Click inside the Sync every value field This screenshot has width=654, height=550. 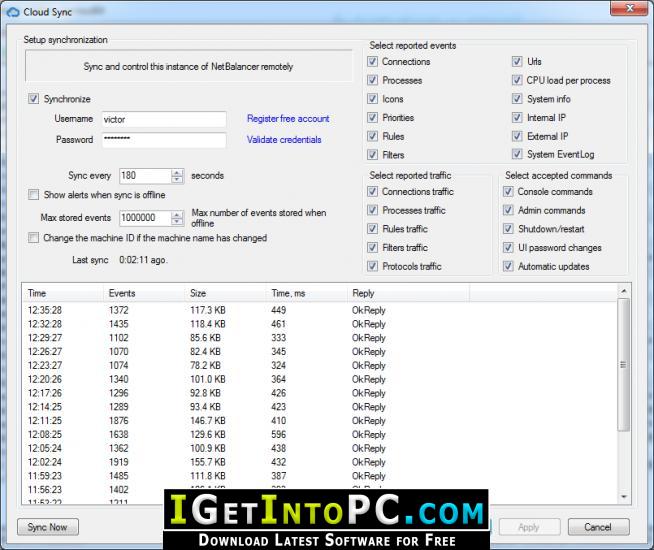point(145,176)
